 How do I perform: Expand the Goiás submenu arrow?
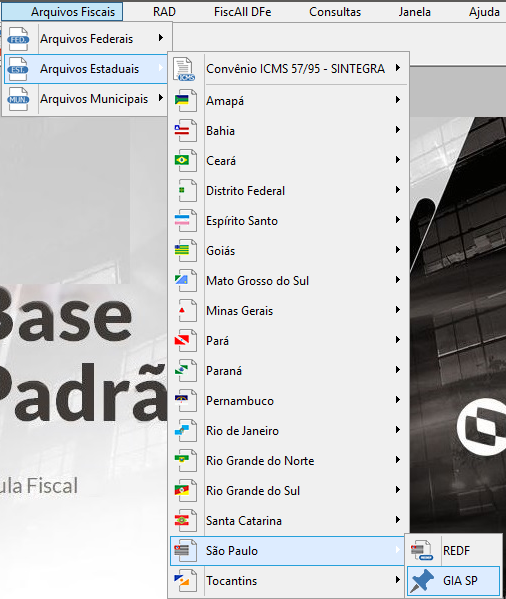tap(398, 250)
